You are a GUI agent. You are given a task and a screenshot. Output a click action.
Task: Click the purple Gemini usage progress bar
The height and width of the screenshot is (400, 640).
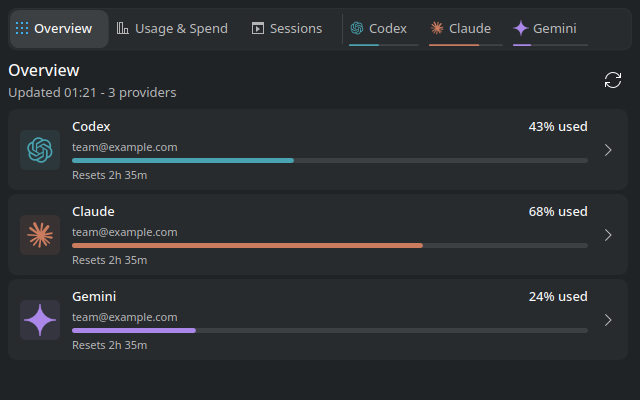pos(330,330)
